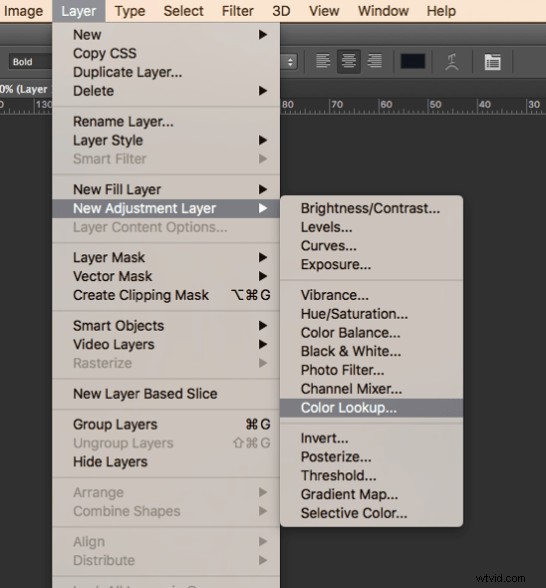The image size is (546, 588).
Task: Open the Image menu
Action: coord(23,11)
